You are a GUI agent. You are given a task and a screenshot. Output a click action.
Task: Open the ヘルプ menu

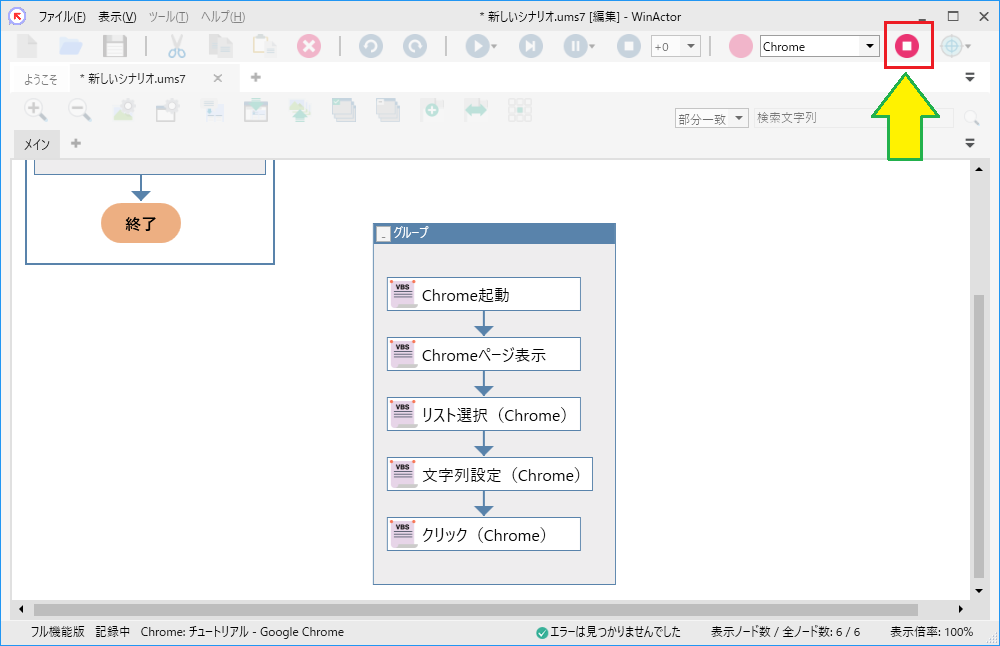223,17
